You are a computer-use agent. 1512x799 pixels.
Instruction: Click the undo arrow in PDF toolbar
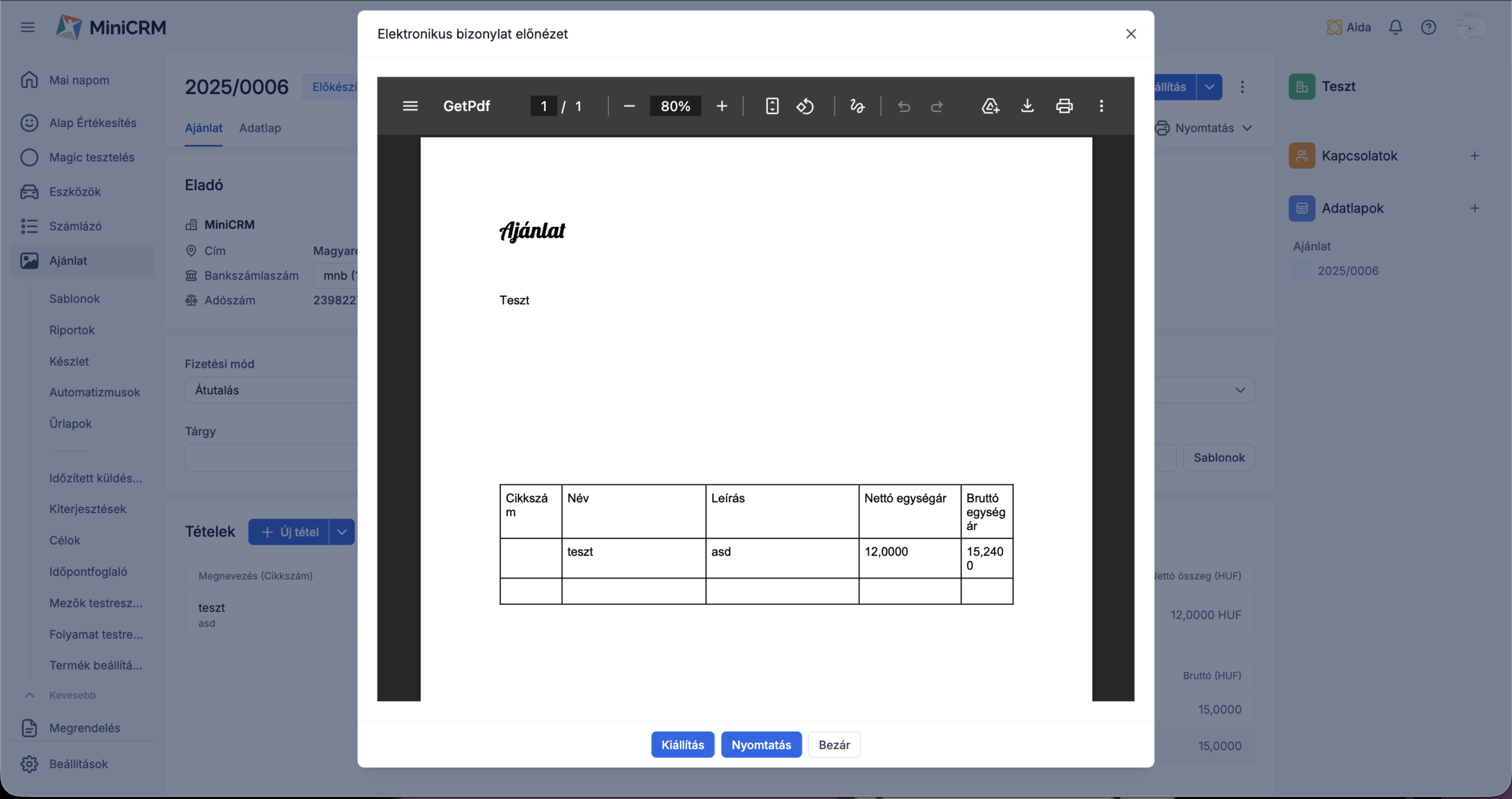pyautogui.click(x=904, y=106)
